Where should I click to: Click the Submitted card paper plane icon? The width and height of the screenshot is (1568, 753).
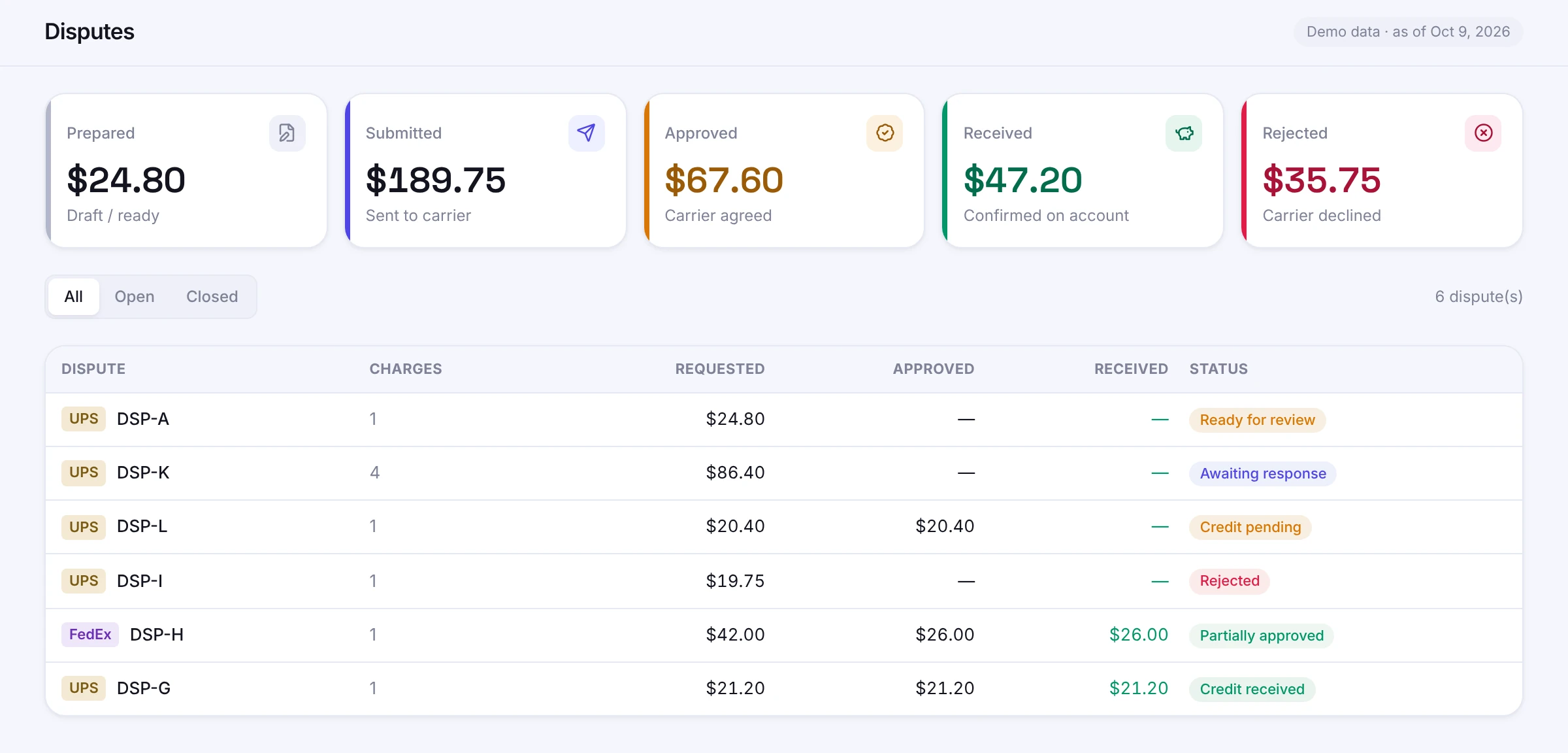pos(586,133)
